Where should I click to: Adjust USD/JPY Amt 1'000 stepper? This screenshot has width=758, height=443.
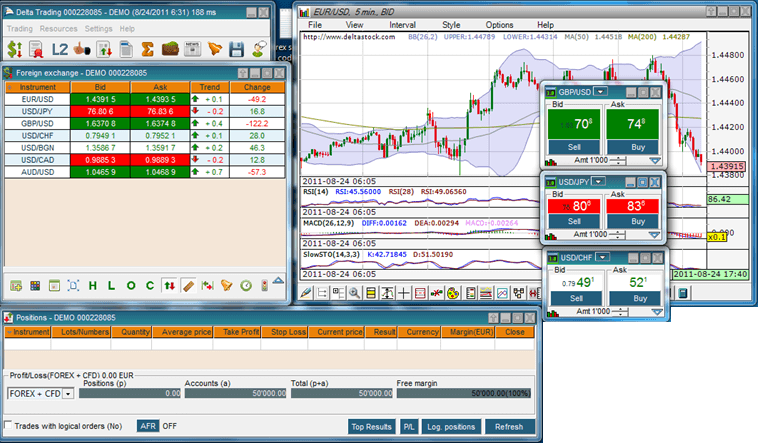pos(617,235)
